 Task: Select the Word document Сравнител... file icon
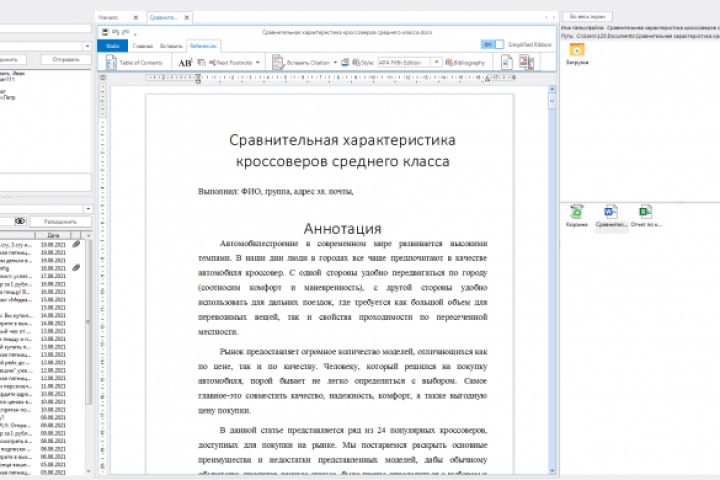[611, 216]
